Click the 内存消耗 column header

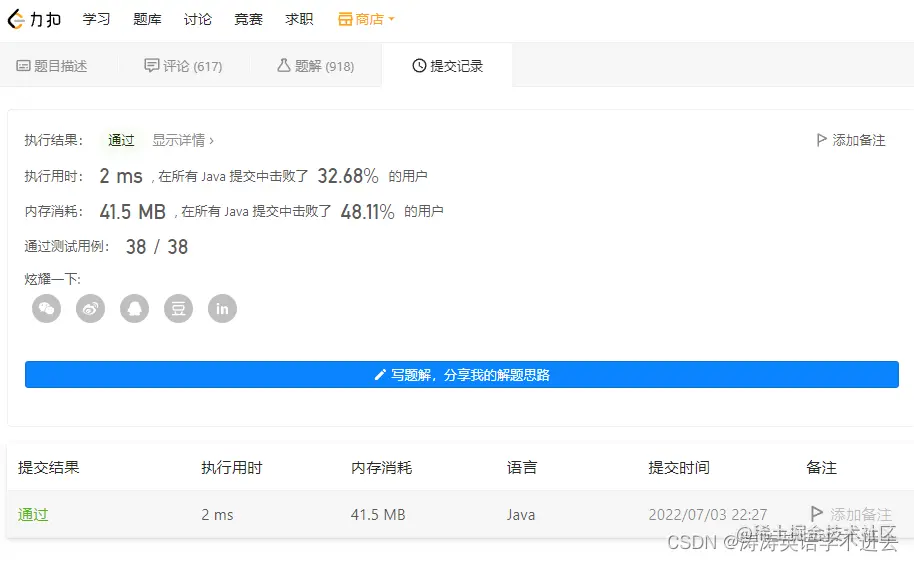pyautogui.click(x=381, y=467)
